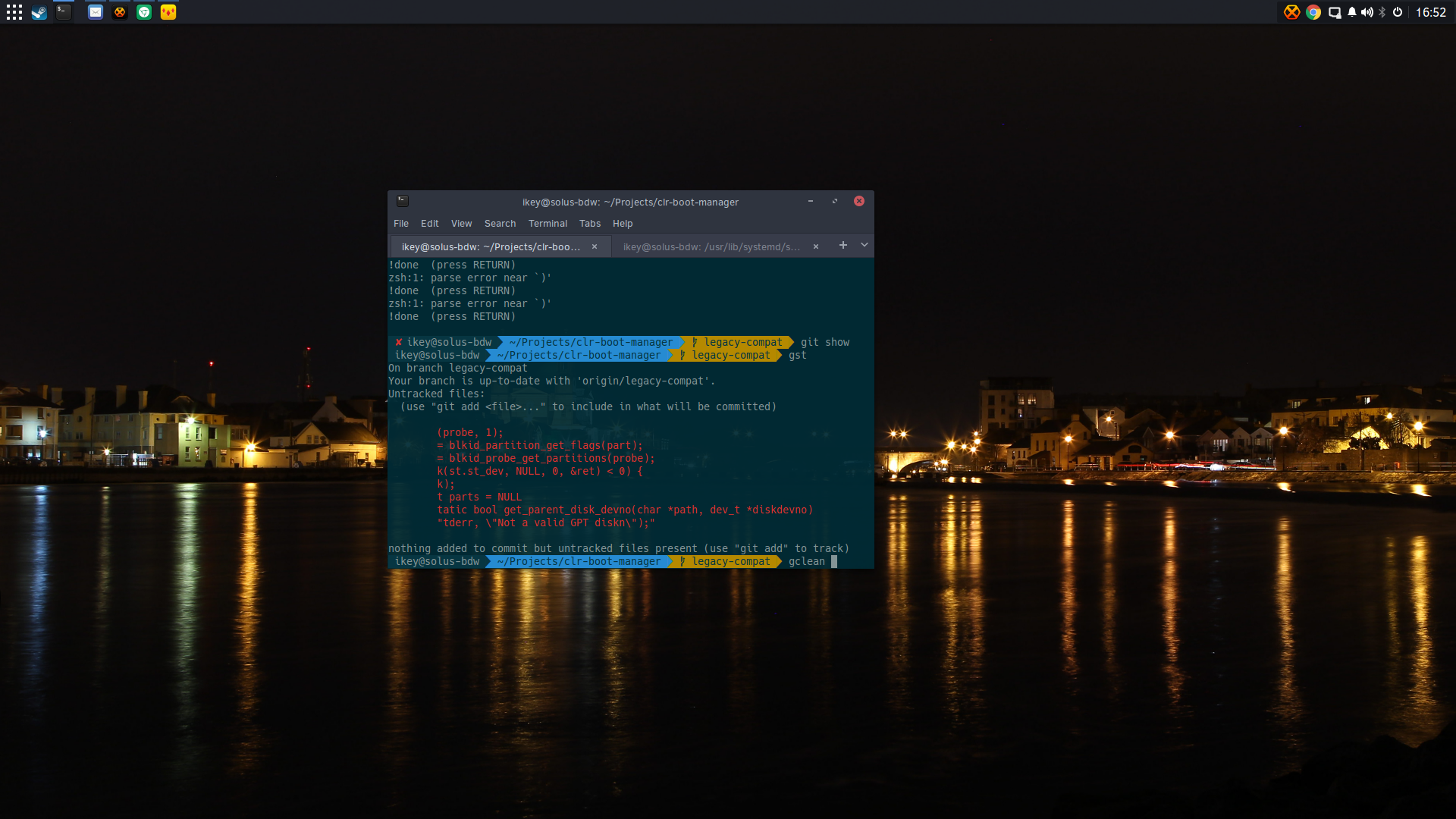Expand the tab list dropdown arrow
Image resolution: width=1456 pixels, height=819 pixels.
tap(864, 245)
